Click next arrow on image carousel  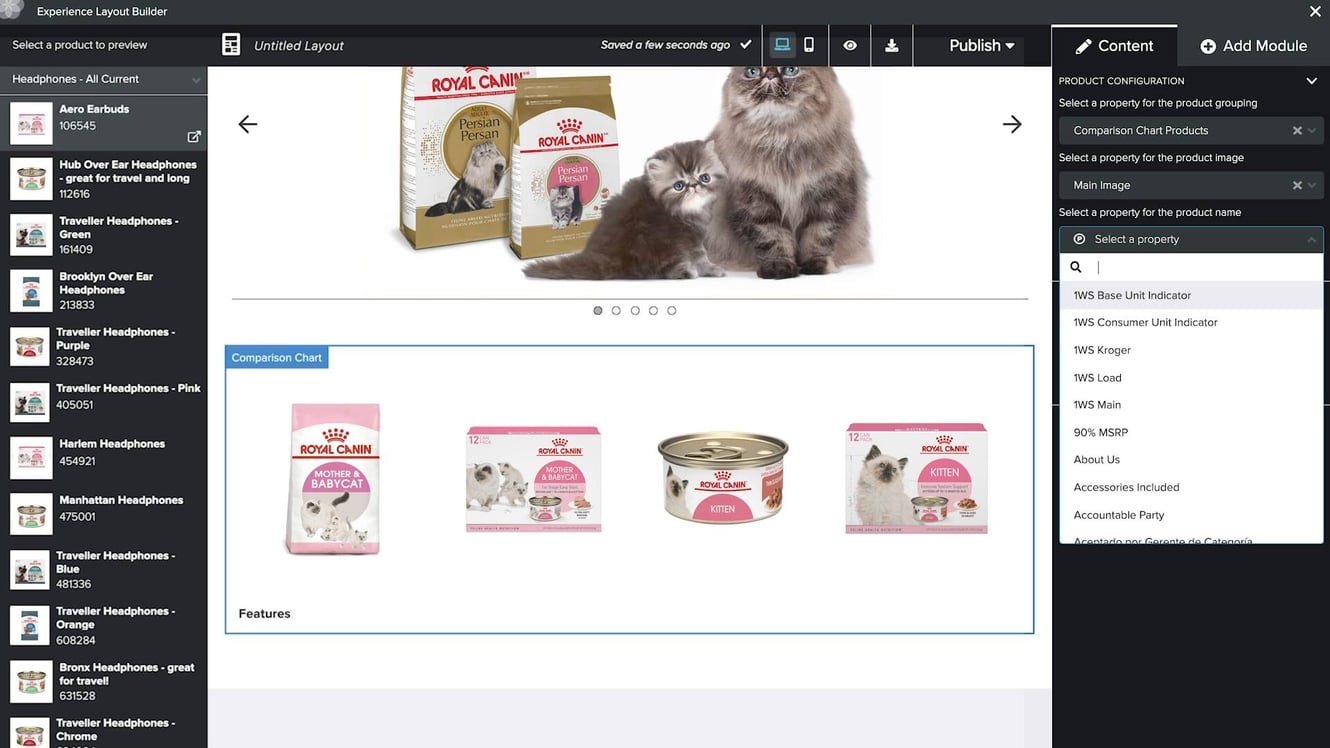(1012, 124)
